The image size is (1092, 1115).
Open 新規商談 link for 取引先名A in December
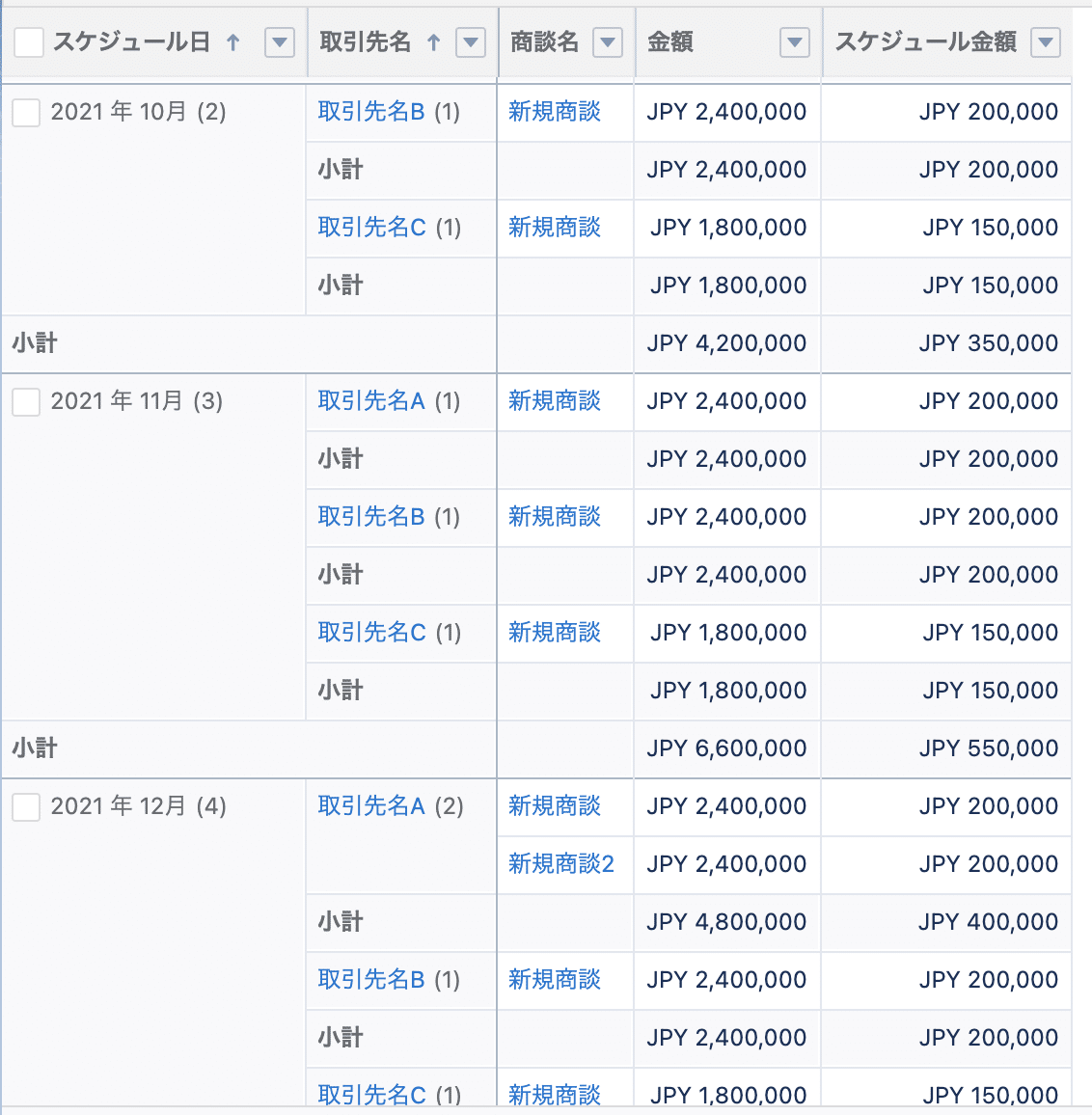555,806
